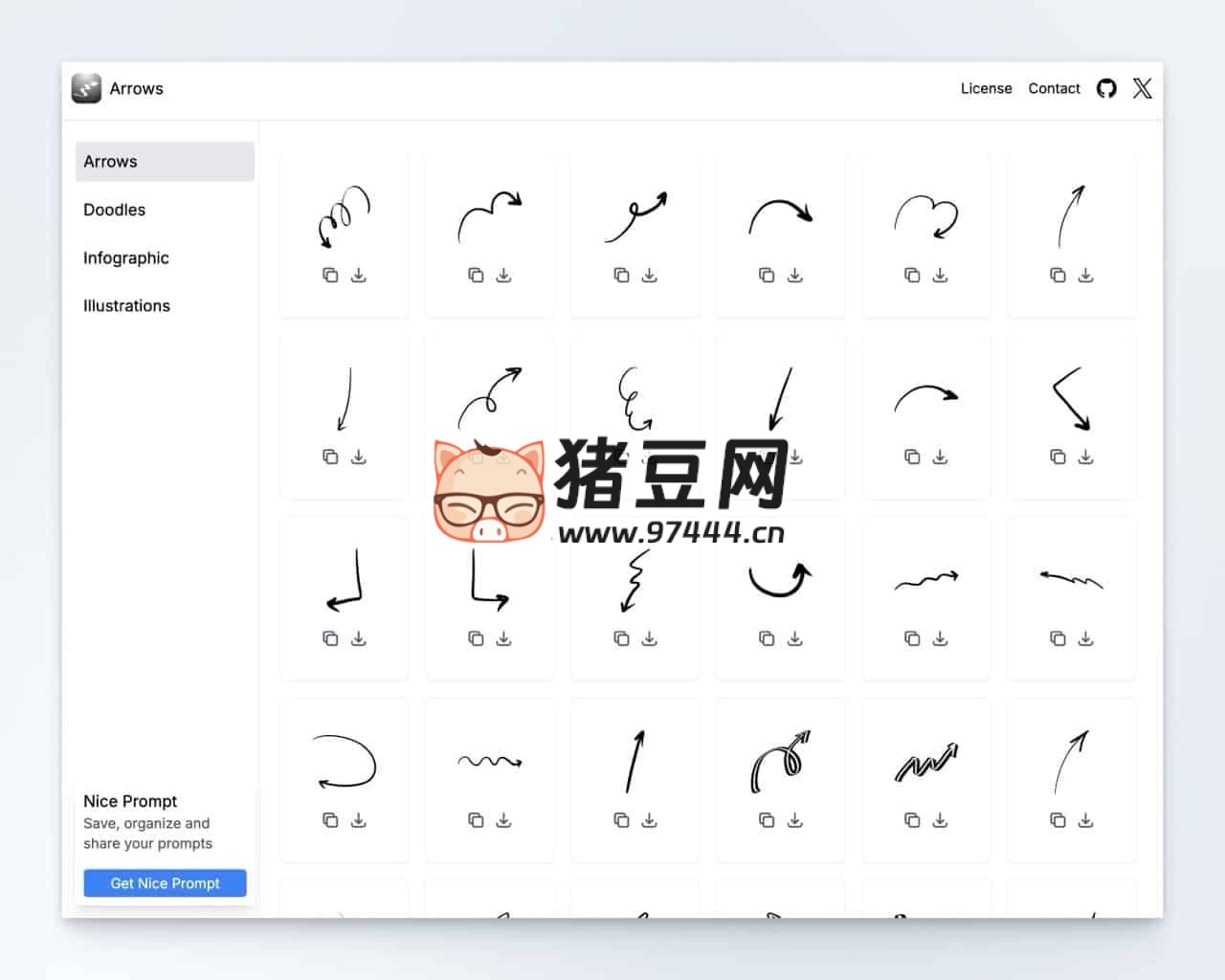This screenshot has height=980, width=1225.
Task: Download the L-shaped arrow pointing right
Action: [504, 638]
